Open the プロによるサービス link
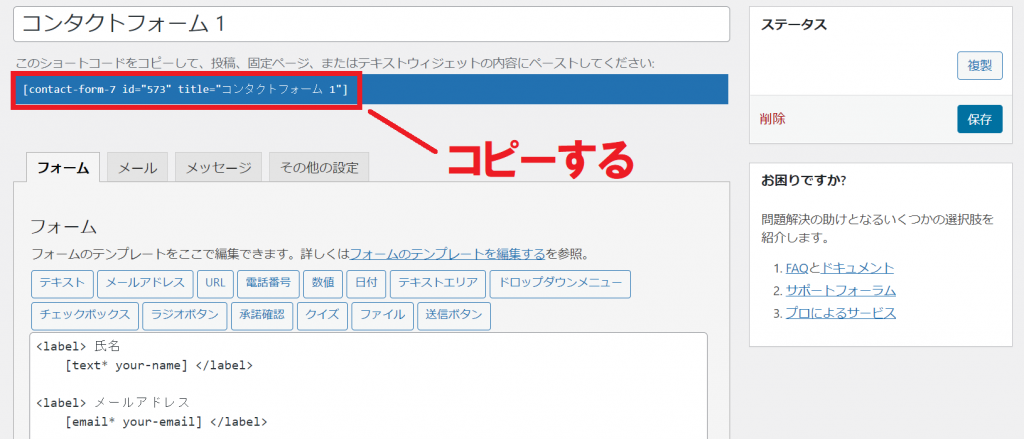1024x439 pixels. (840, 313)
